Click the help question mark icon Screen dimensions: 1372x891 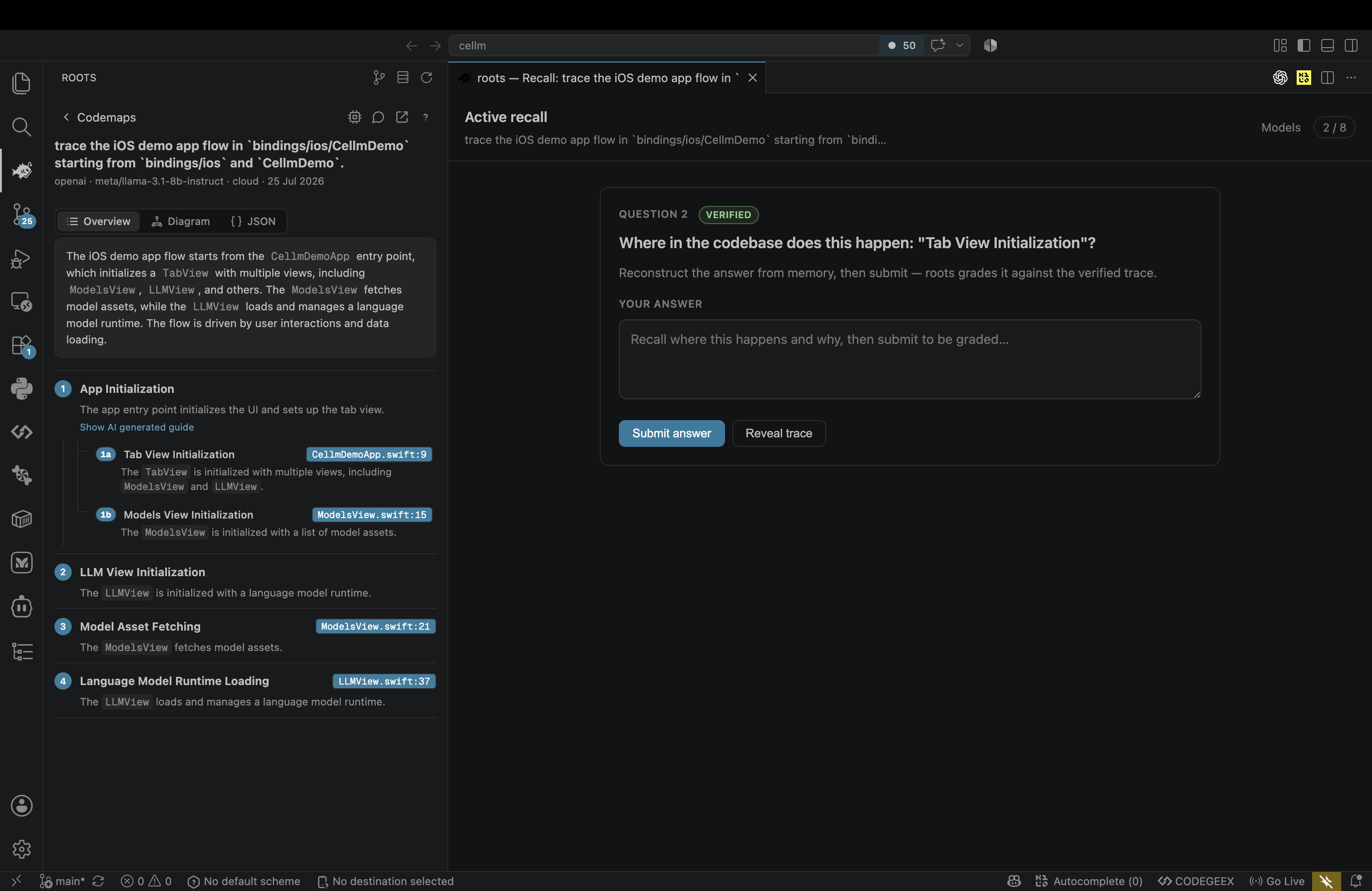pos(426,117)
